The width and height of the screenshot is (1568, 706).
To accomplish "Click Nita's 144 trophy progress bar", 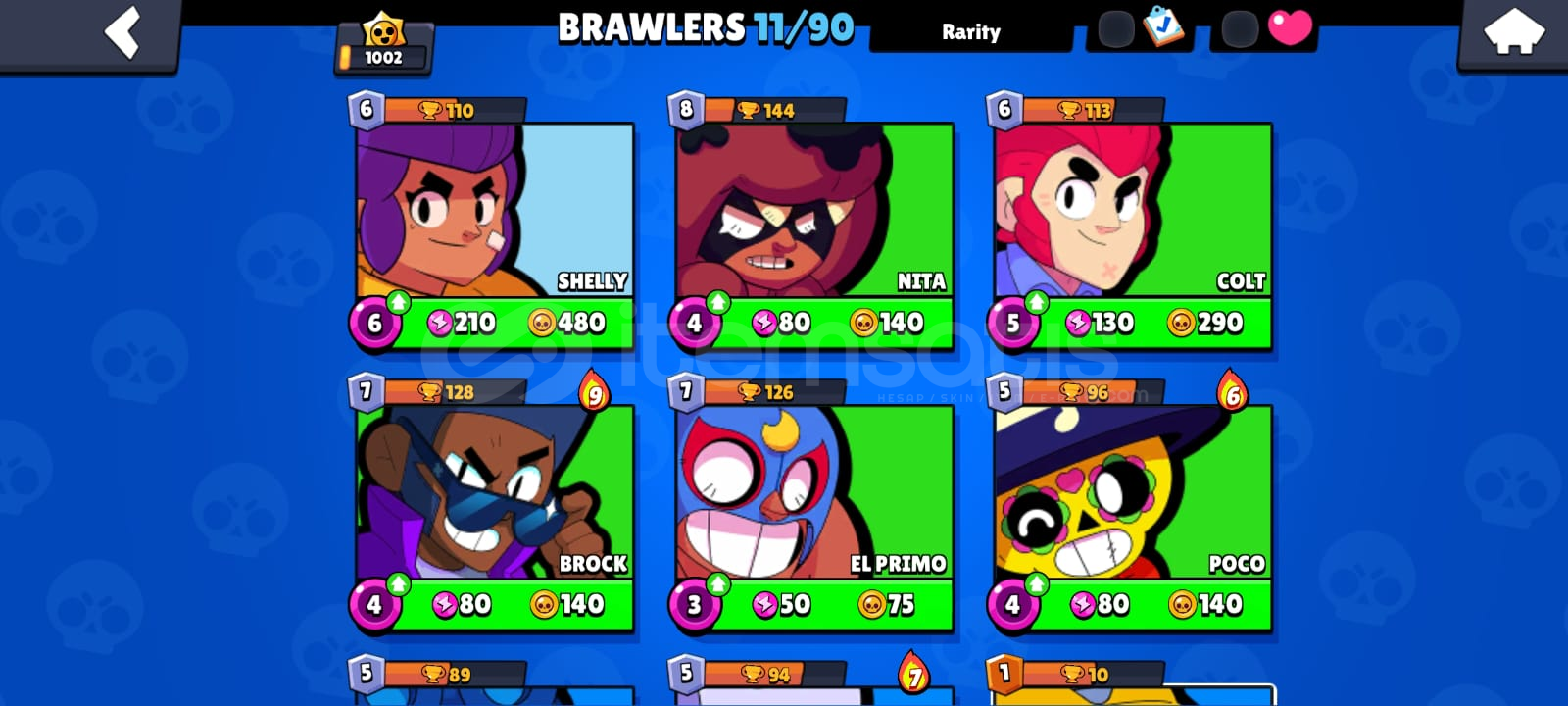I will coord(774,110).
